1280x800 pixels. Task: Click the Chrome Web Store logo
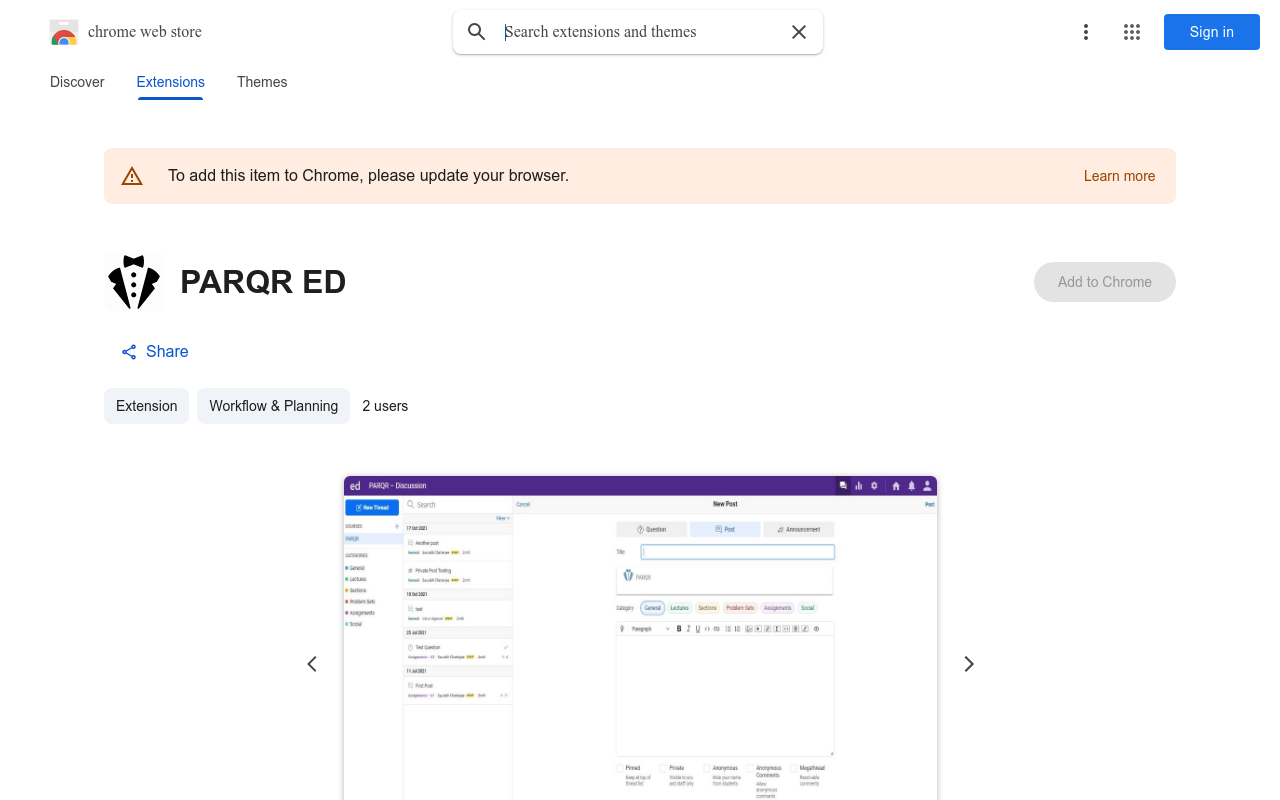[x=64, y=32]
